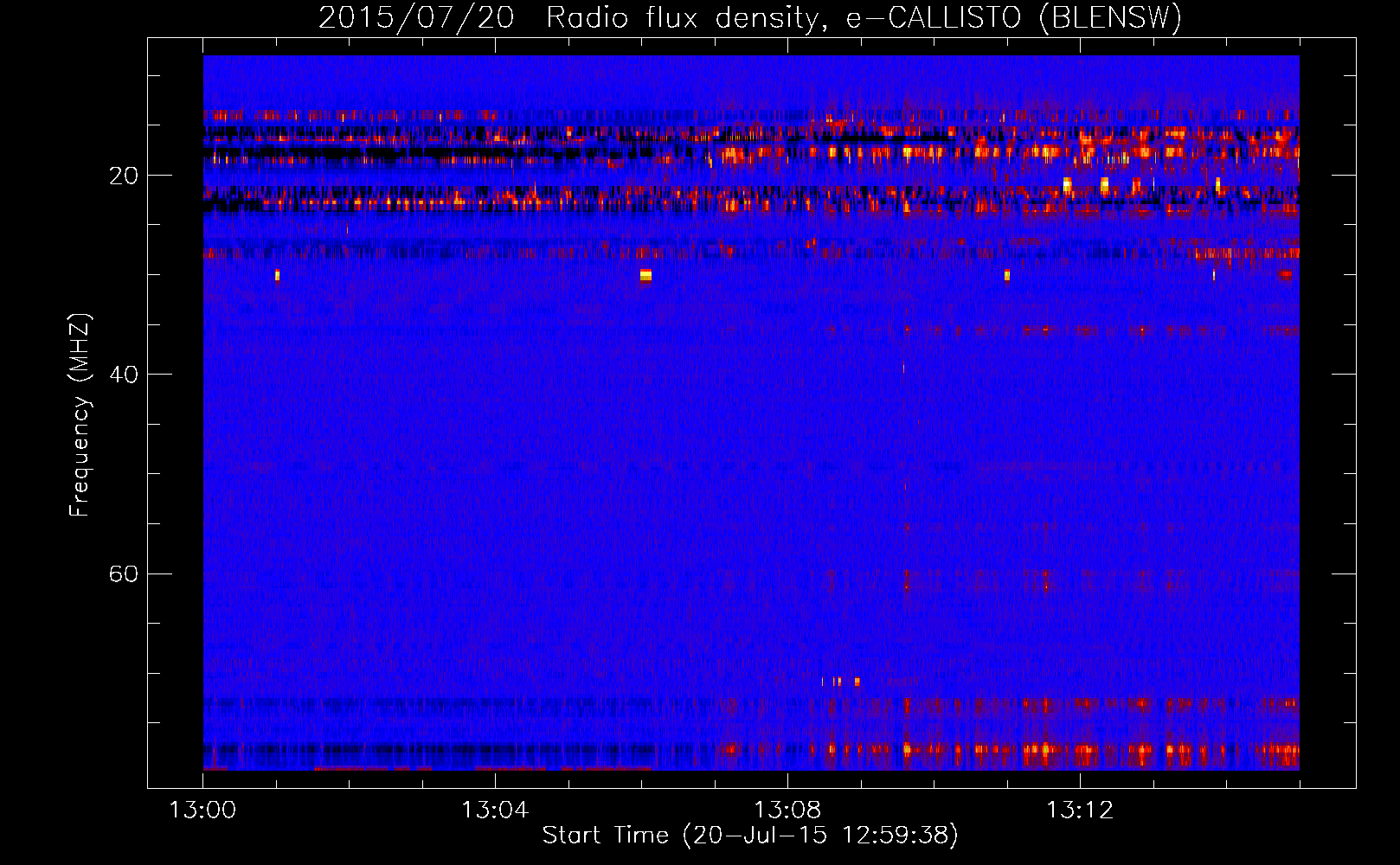Click the 13:08 time axis label
This screenshot has width=1400, height=865.
coord(787,811)
